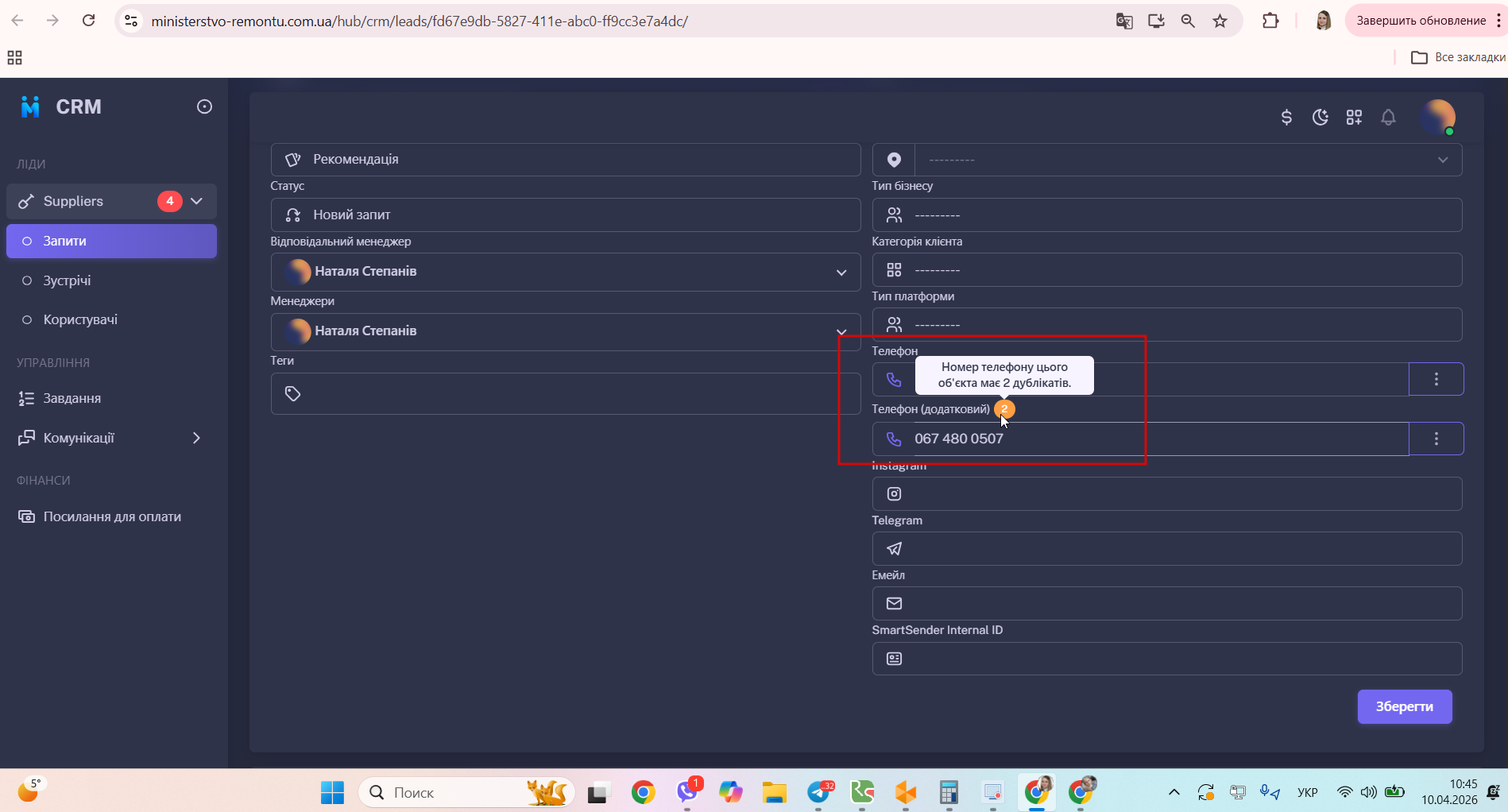Open the three-dot menu for Телефон
Image resolution: width=1508 pixels, height=812 pixels.
click(x=1436, y=379)
